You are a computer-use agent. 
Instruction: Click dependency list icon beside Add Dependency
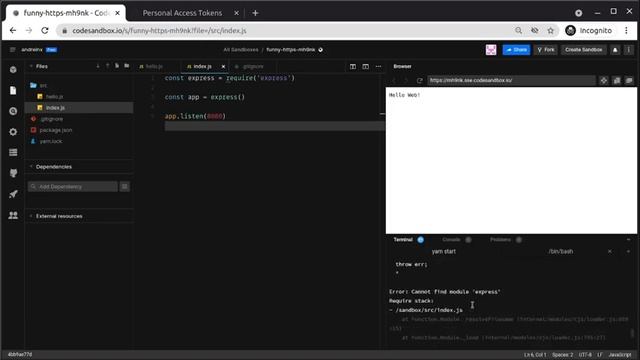coord(124,187)
